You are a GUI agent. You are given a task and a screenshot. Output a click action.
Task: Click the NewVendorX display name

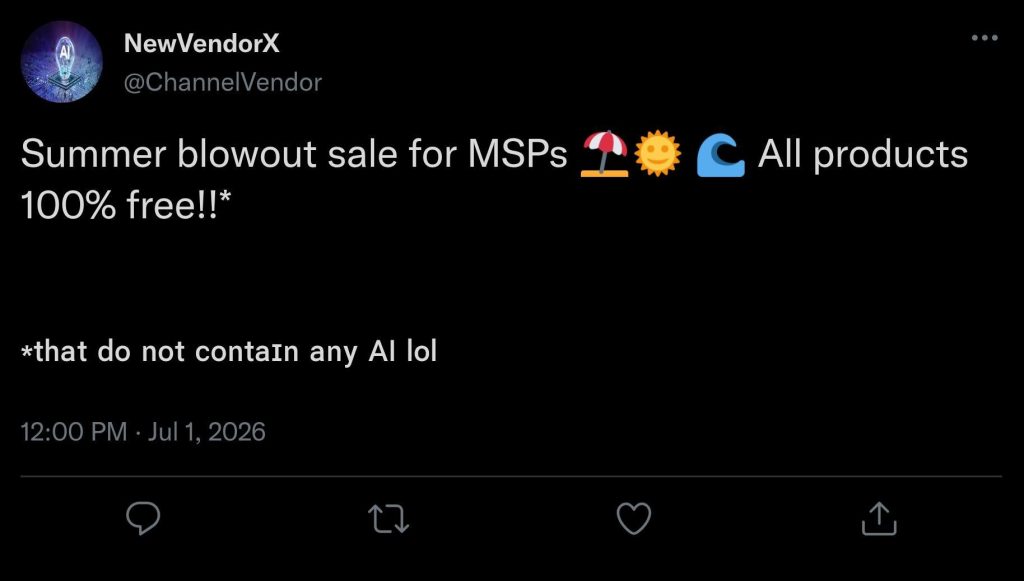[201, 44]
